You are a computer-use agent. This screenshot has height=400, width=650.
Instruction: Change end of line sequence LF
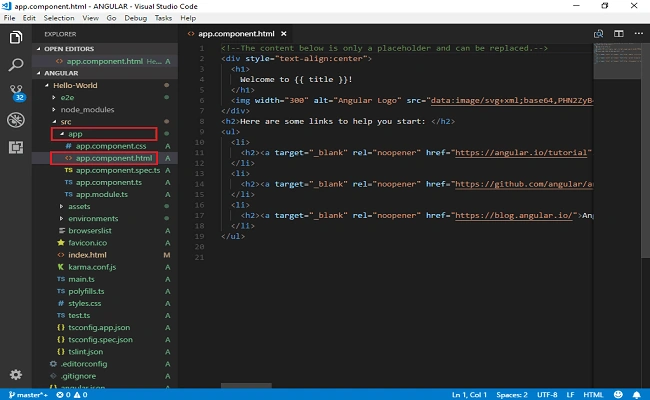click(x=570, y=395)
